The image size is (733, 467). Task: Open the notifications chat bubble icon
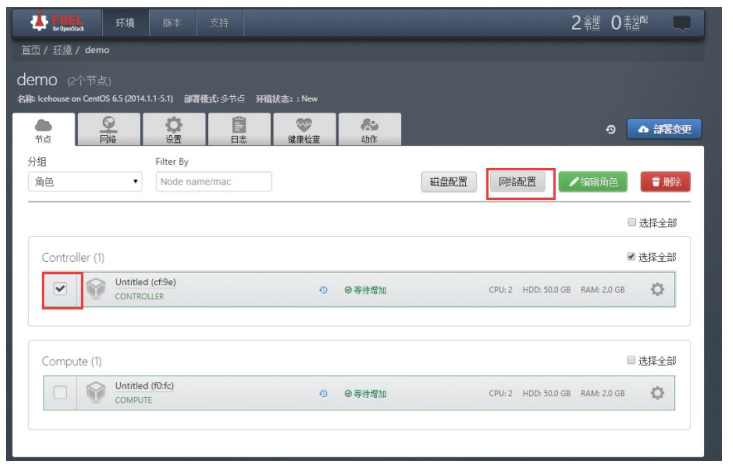(x=682, y=22)
